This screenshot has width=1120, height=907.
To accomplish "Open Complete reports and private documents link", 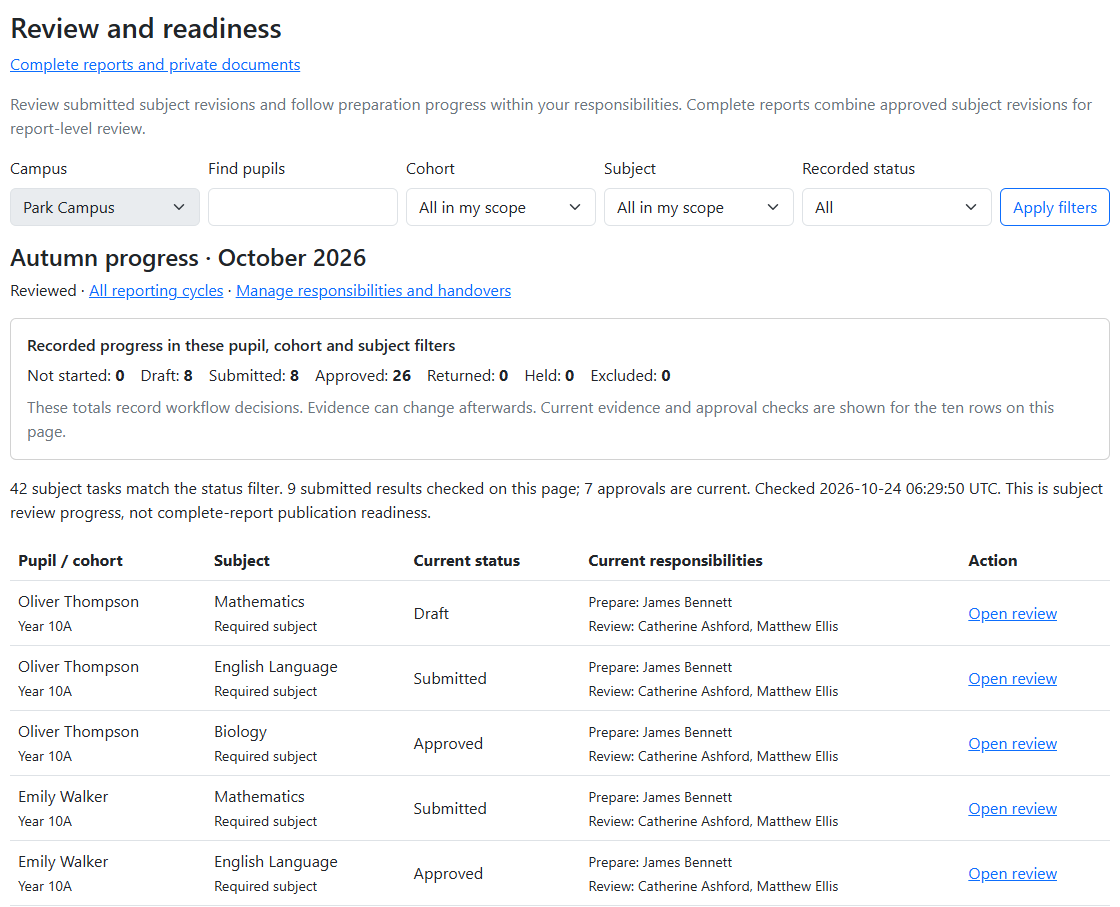I will (155, 64).
